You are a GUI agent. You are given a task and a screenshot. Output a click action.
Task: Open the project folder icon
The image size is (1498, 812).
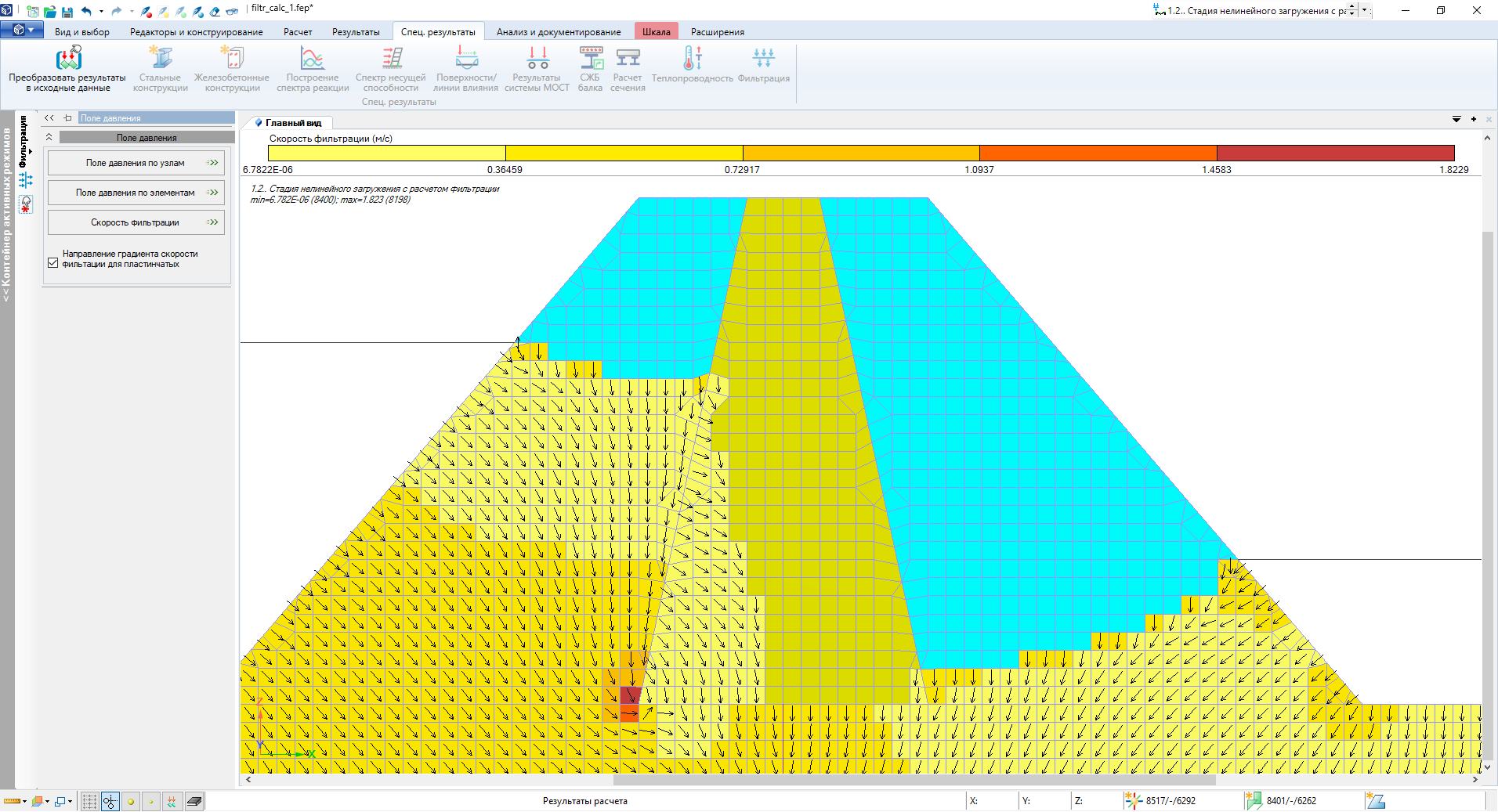[50, 12]
